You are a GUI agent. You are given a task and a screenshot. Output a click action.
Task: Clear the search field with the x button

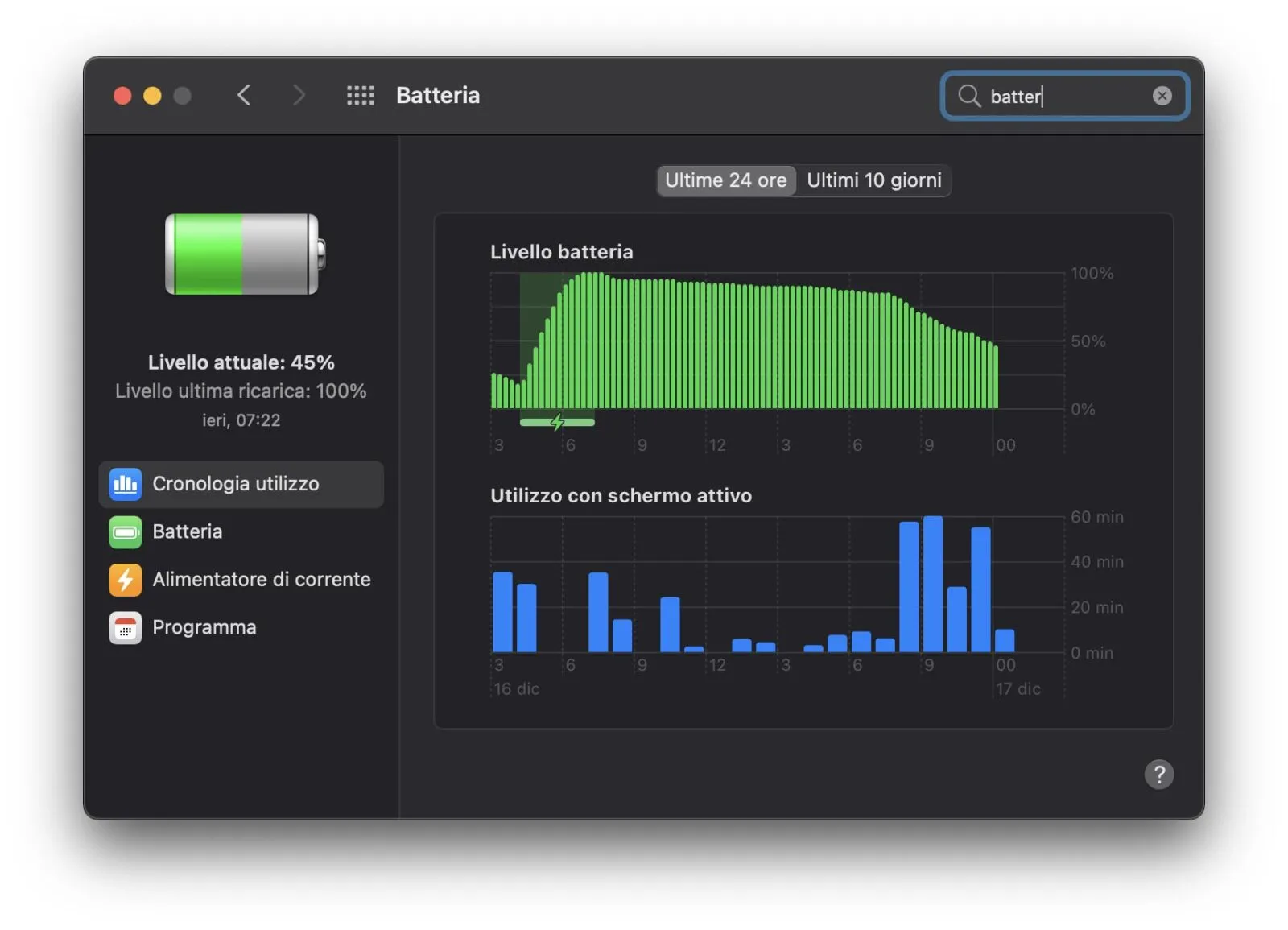click(1162, 95)
